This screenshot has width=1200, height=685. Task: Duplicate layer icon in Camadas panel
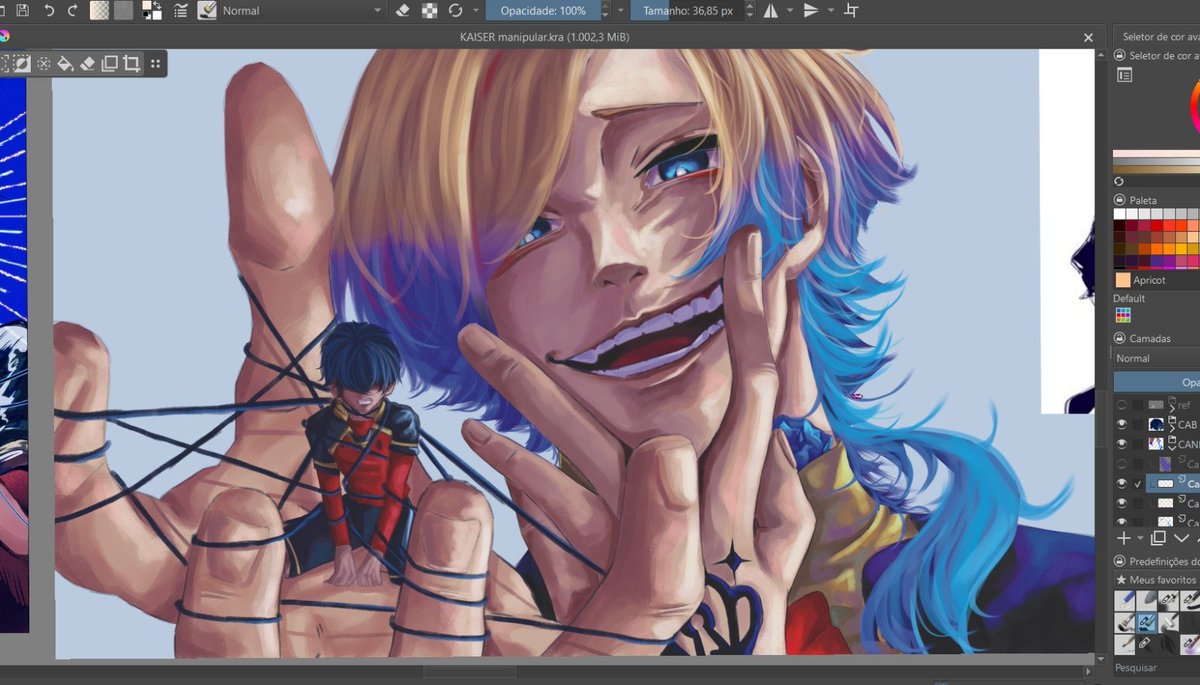point(1158,538)
